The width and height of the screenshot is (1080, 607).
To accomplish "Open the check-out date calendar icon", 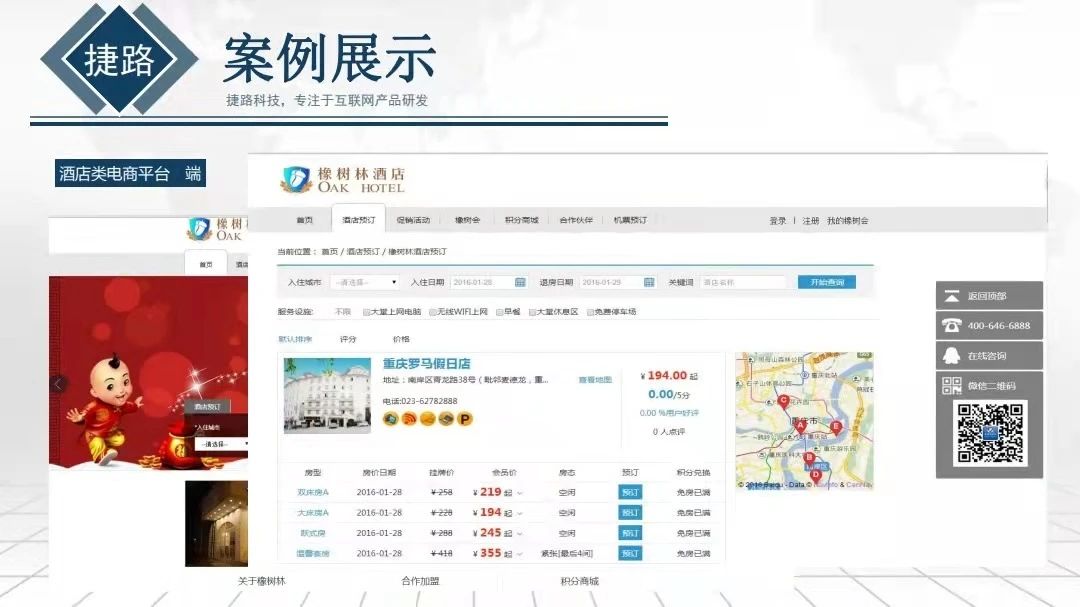I will 648,280.
